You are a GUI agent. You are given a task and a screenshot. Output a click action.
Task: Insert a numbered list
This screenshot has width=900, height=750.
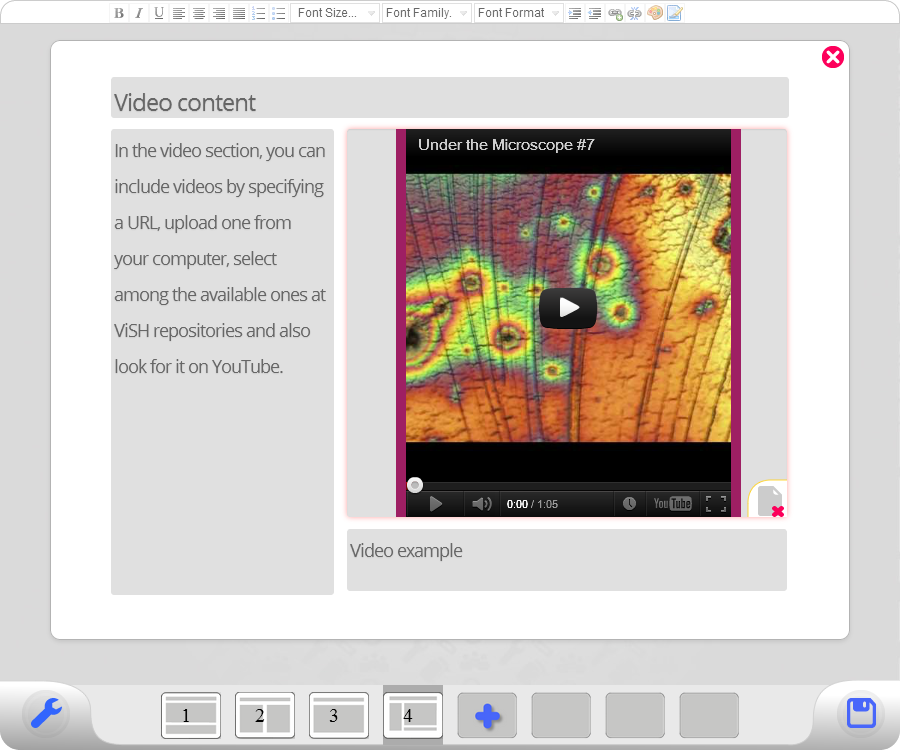coord(259,13)
